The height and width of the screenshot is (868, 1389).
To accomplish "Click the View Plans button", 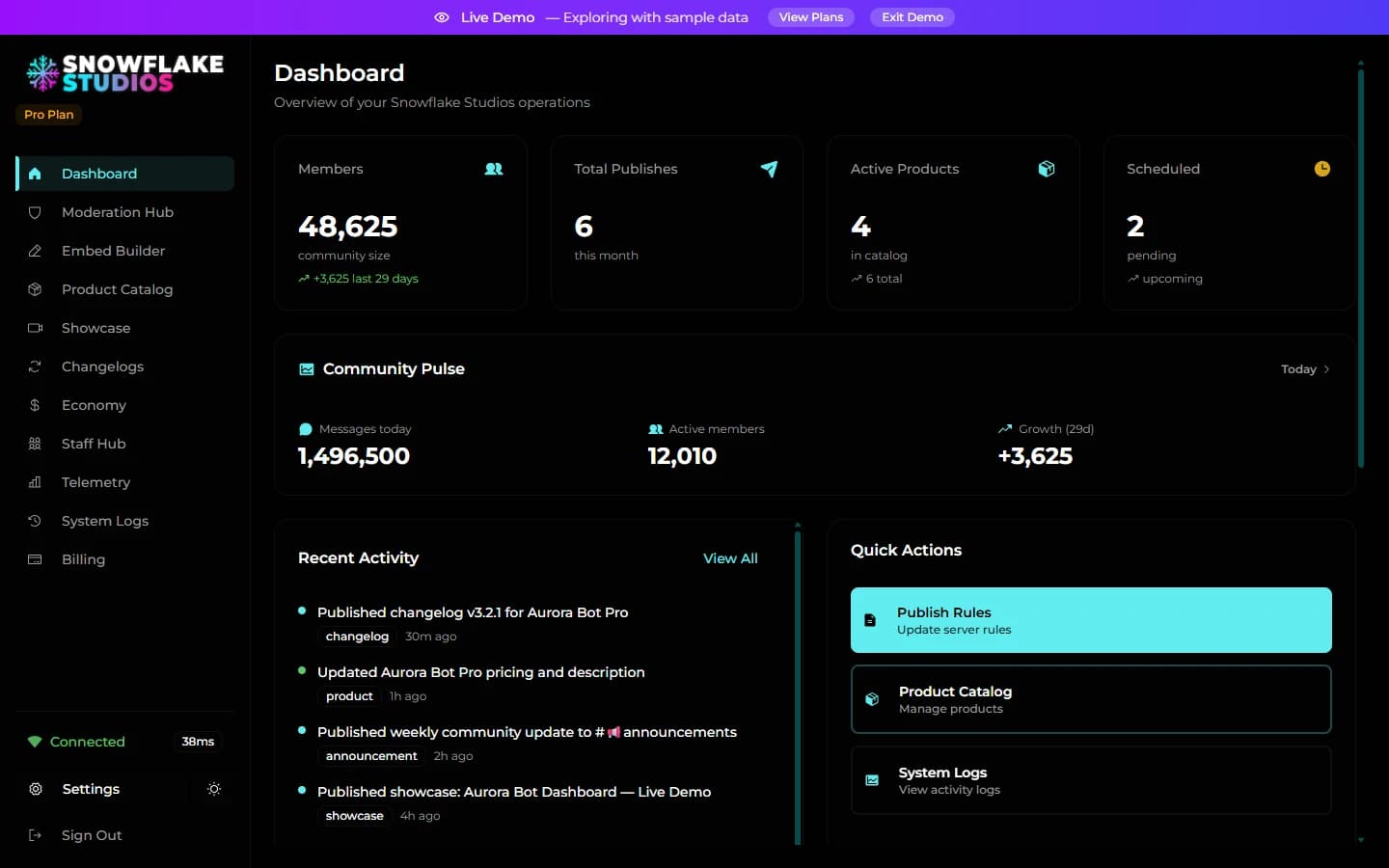I will pos(811,17).
